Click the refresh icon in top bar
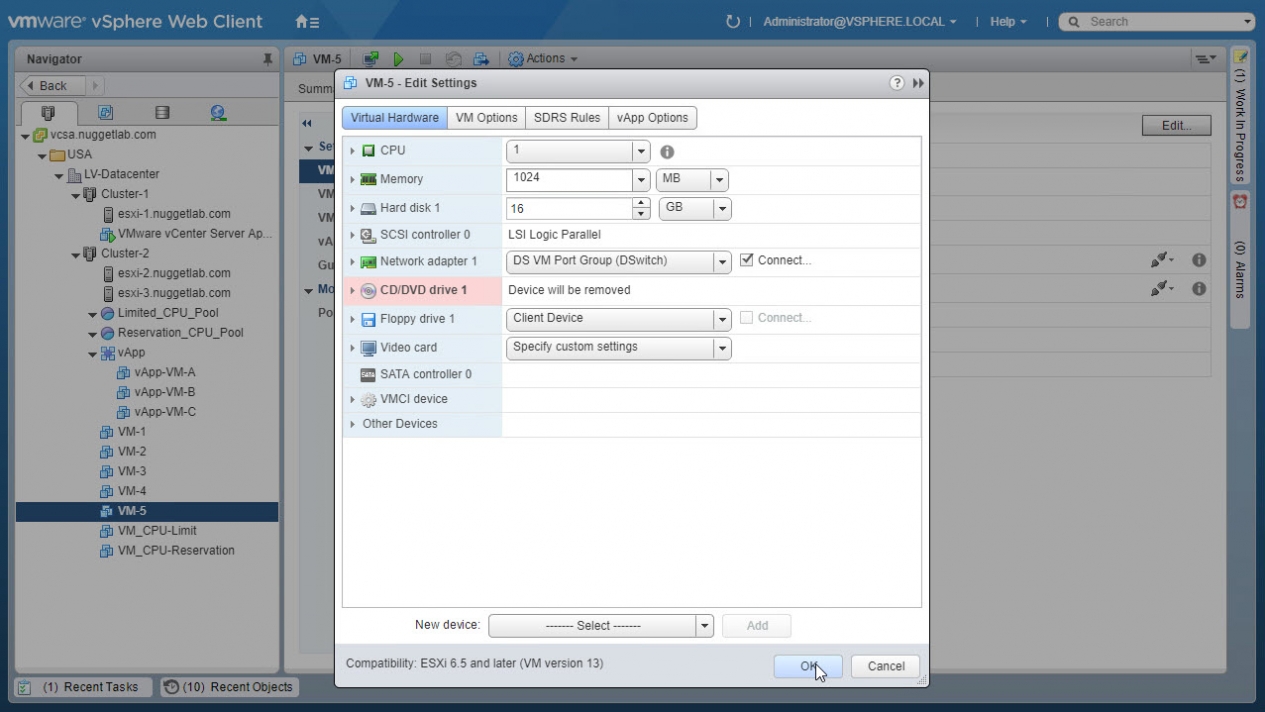The width and height of the screenshot is (1265, 712). [x=733, y=22]
